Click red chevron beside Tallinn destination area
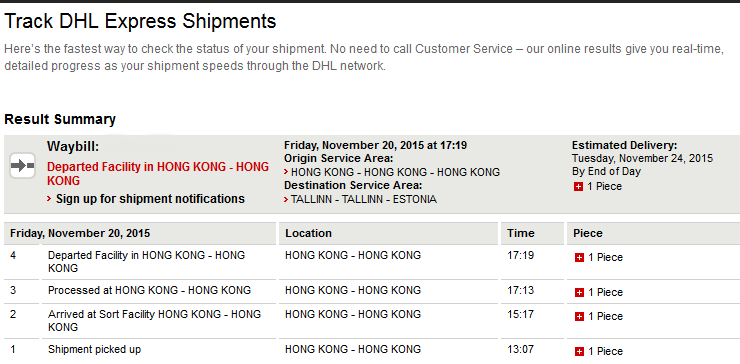 286,200
